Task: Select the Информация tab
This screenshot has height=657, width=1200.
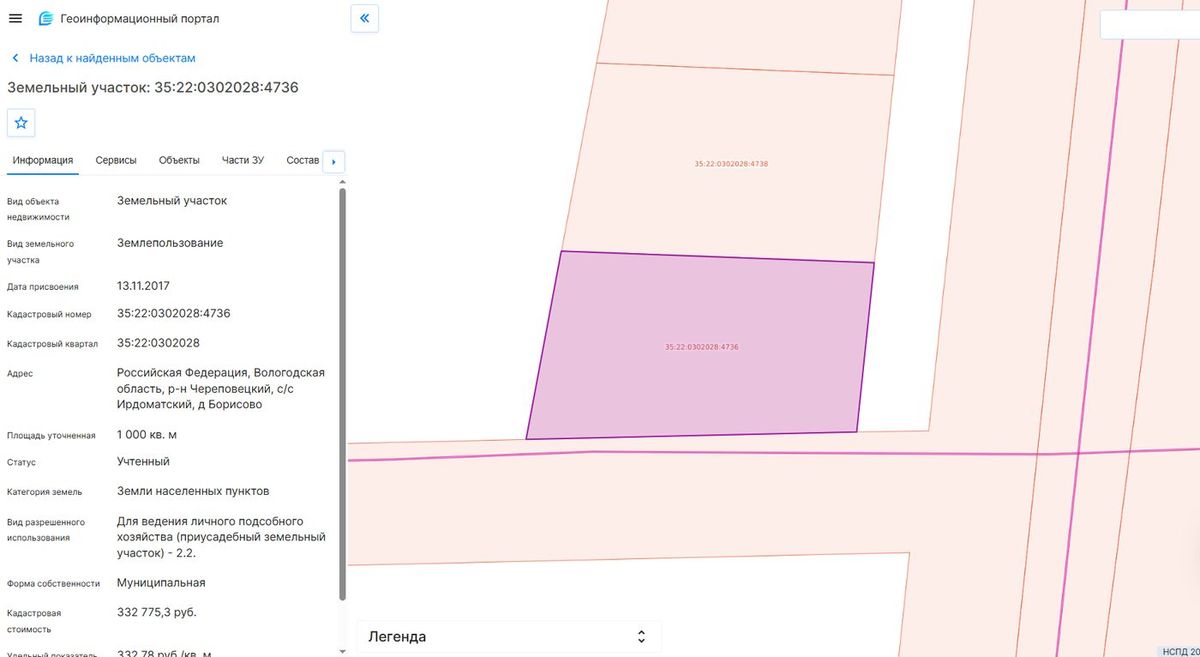Action: (43, 160)
